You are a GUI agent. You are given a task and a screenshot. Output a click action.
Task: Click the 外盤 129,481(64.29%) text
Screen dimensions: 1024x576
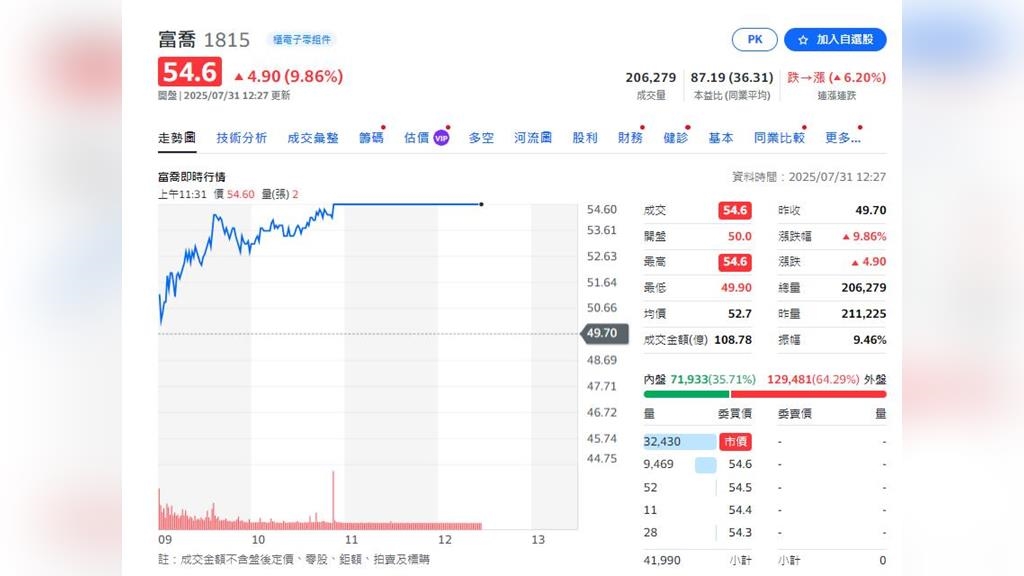[x=826, y=379]
